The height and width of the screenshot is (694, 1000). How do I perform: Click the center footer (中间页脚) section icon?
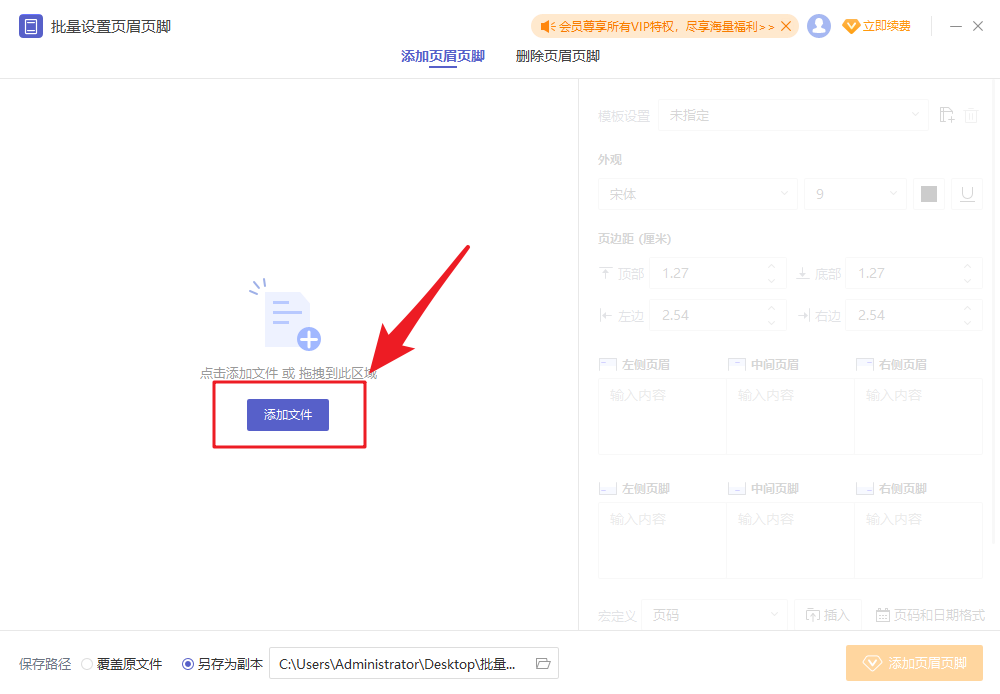point(737,488)
